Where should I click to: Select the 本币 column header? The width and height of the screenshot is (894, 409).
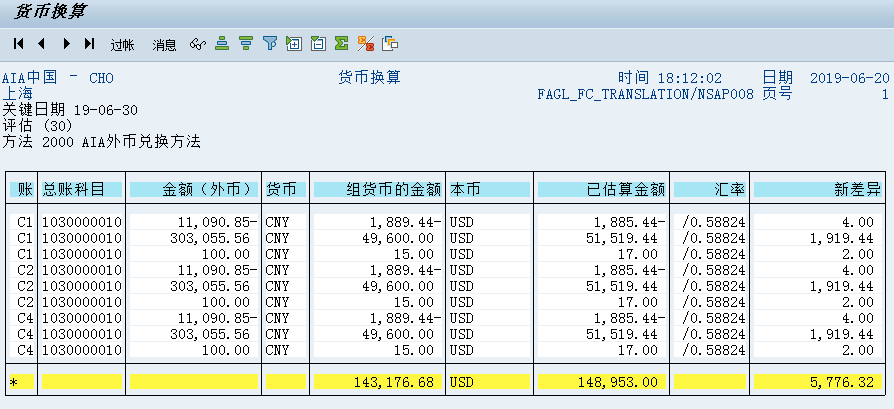pos(489,189)
